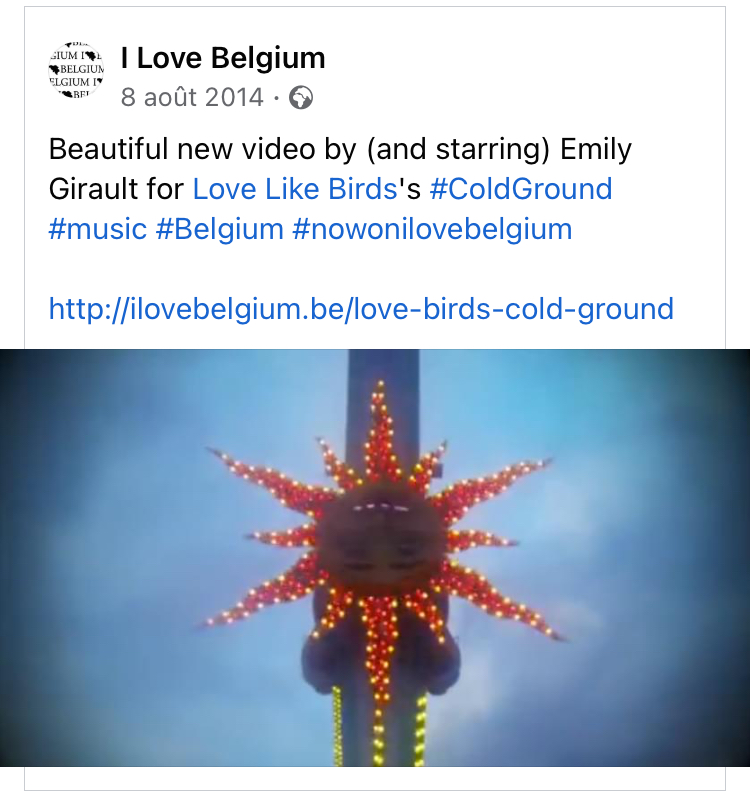Click the name Emily in the post text

pos(596,149)
